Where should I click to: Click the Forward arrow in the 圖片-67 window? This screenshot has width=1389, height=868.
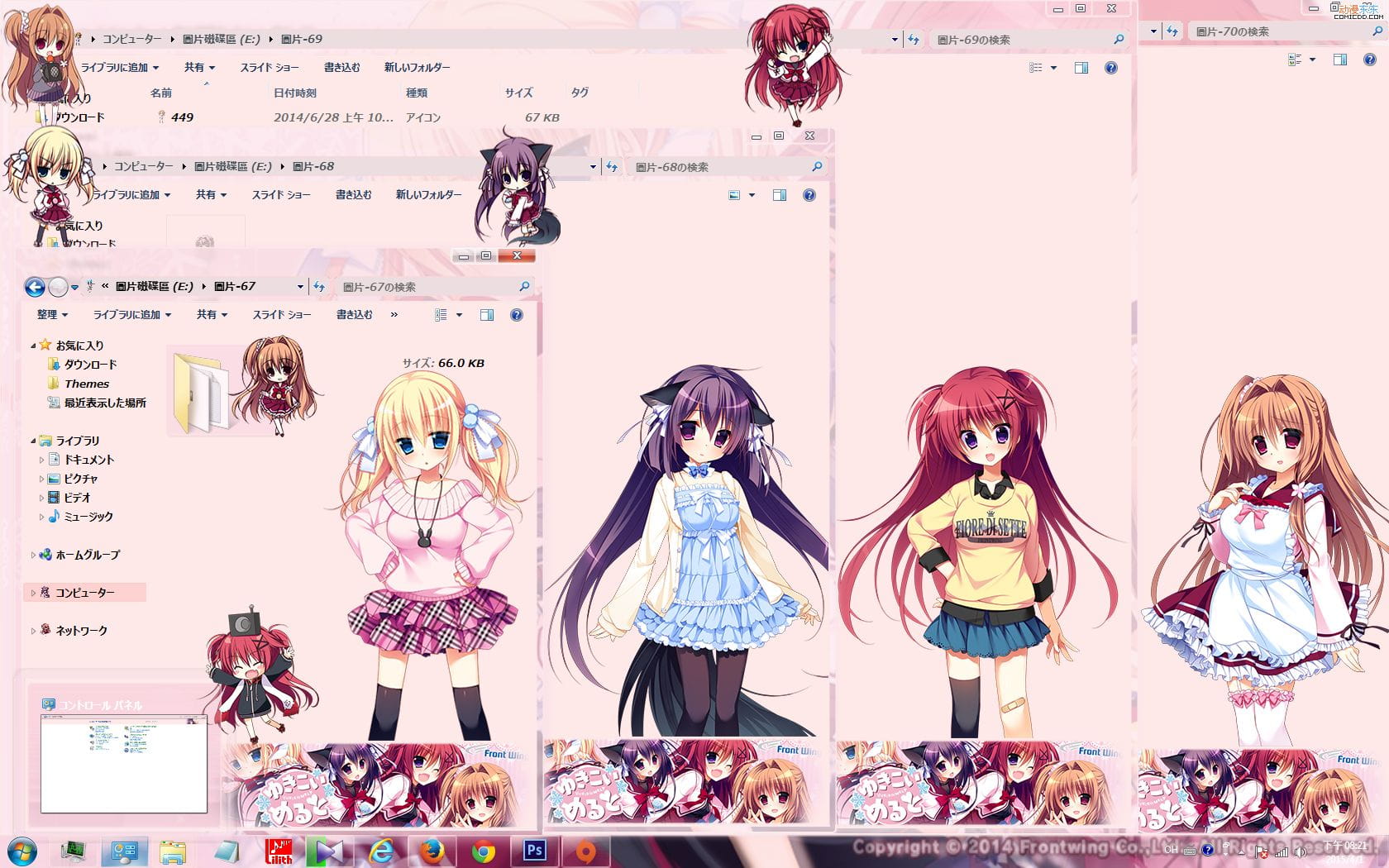pyautogui.click(x=58, y=287)
